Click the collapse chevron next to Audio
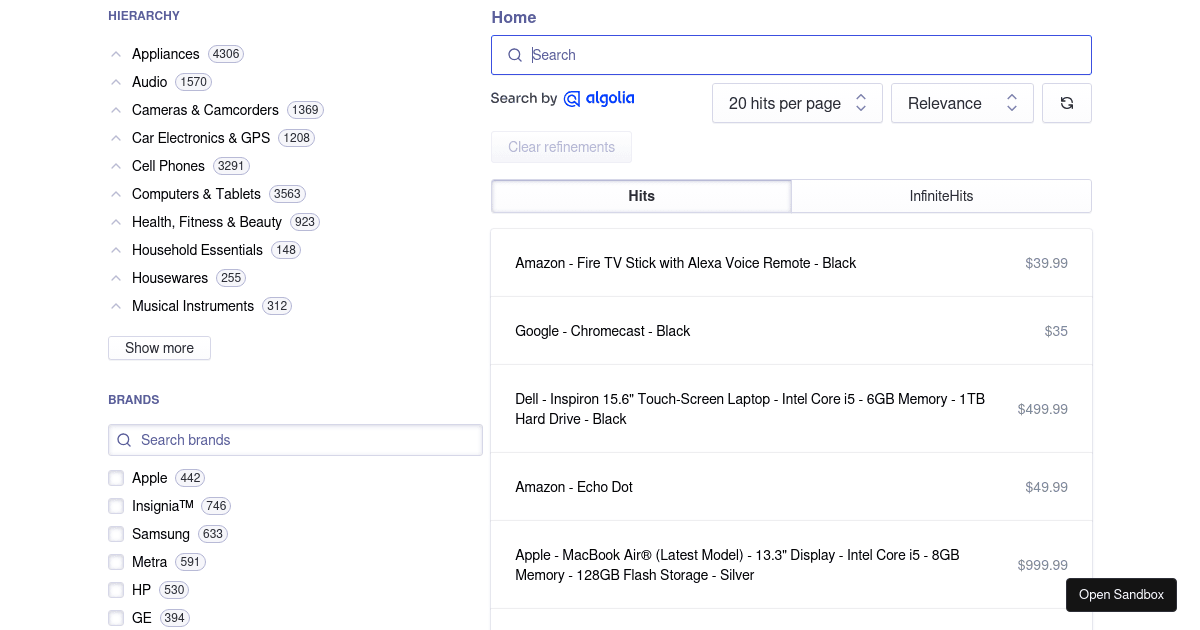Screen dimensions: 1200x630 coord(115,82)
